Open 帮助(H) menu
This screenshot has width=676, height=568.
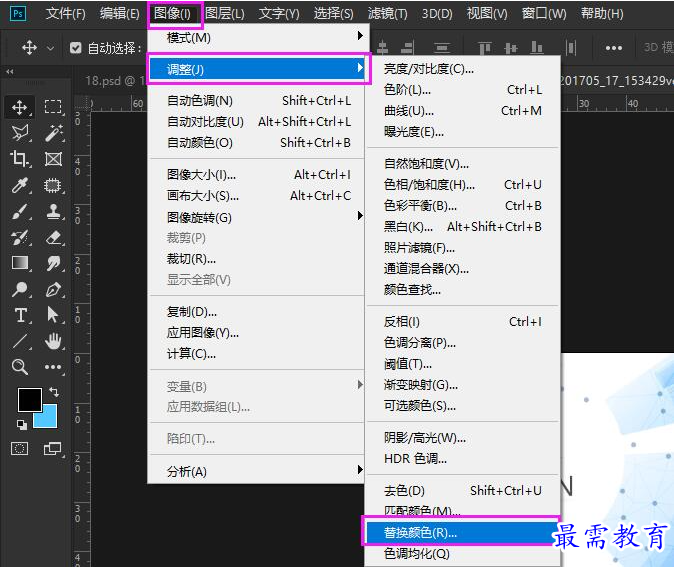602,13
